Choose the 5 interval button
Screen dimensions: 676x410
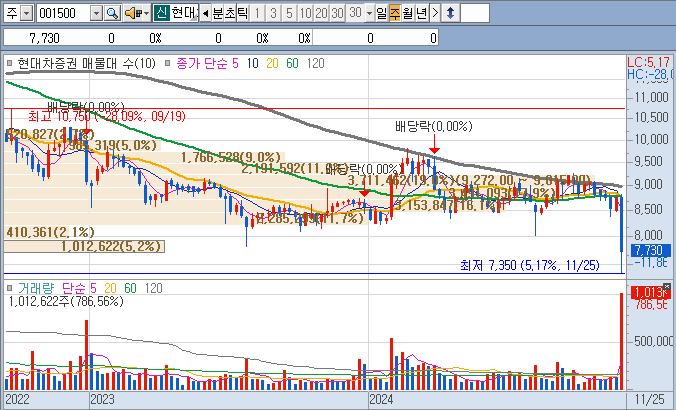[289, 13]
